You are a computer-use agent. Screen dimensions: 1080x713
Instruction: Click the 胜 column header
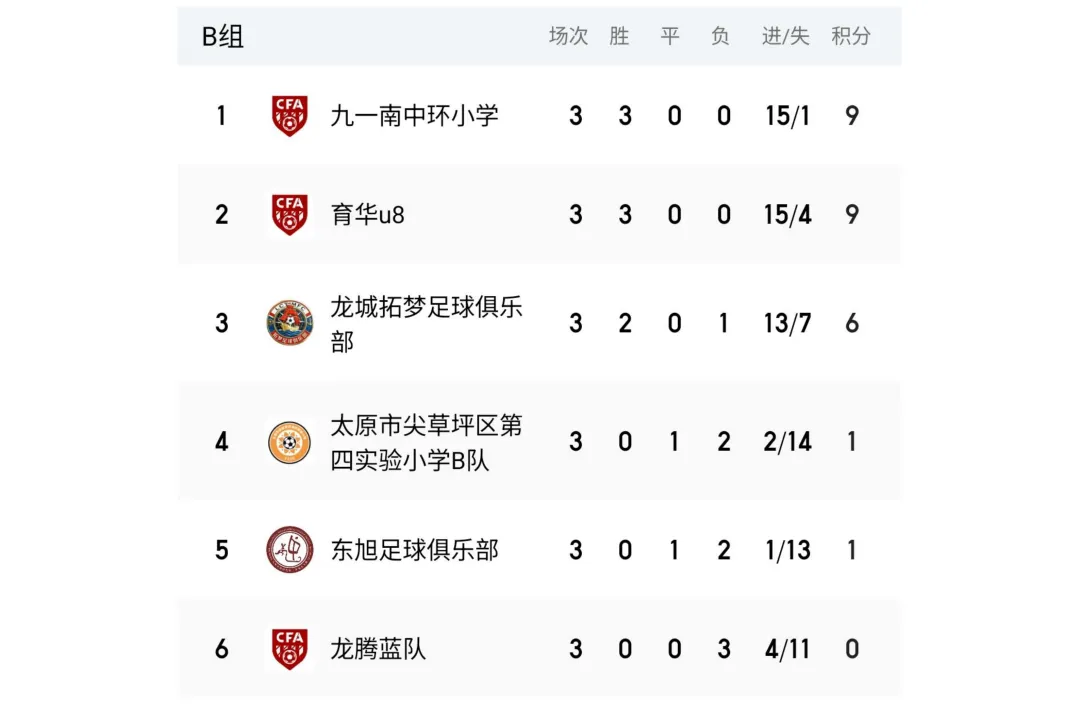point(619,36)
